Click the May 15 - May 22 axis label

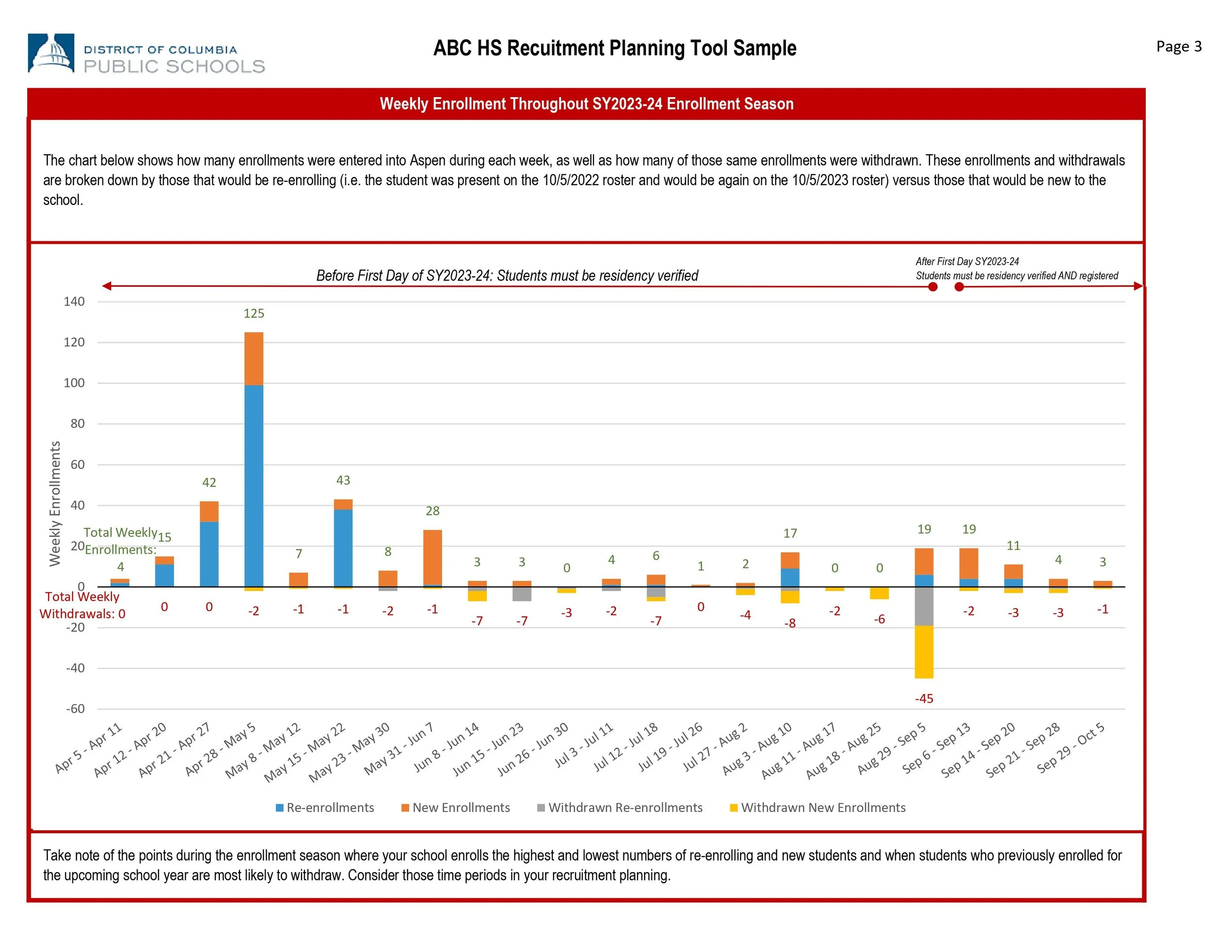[305, 752]
